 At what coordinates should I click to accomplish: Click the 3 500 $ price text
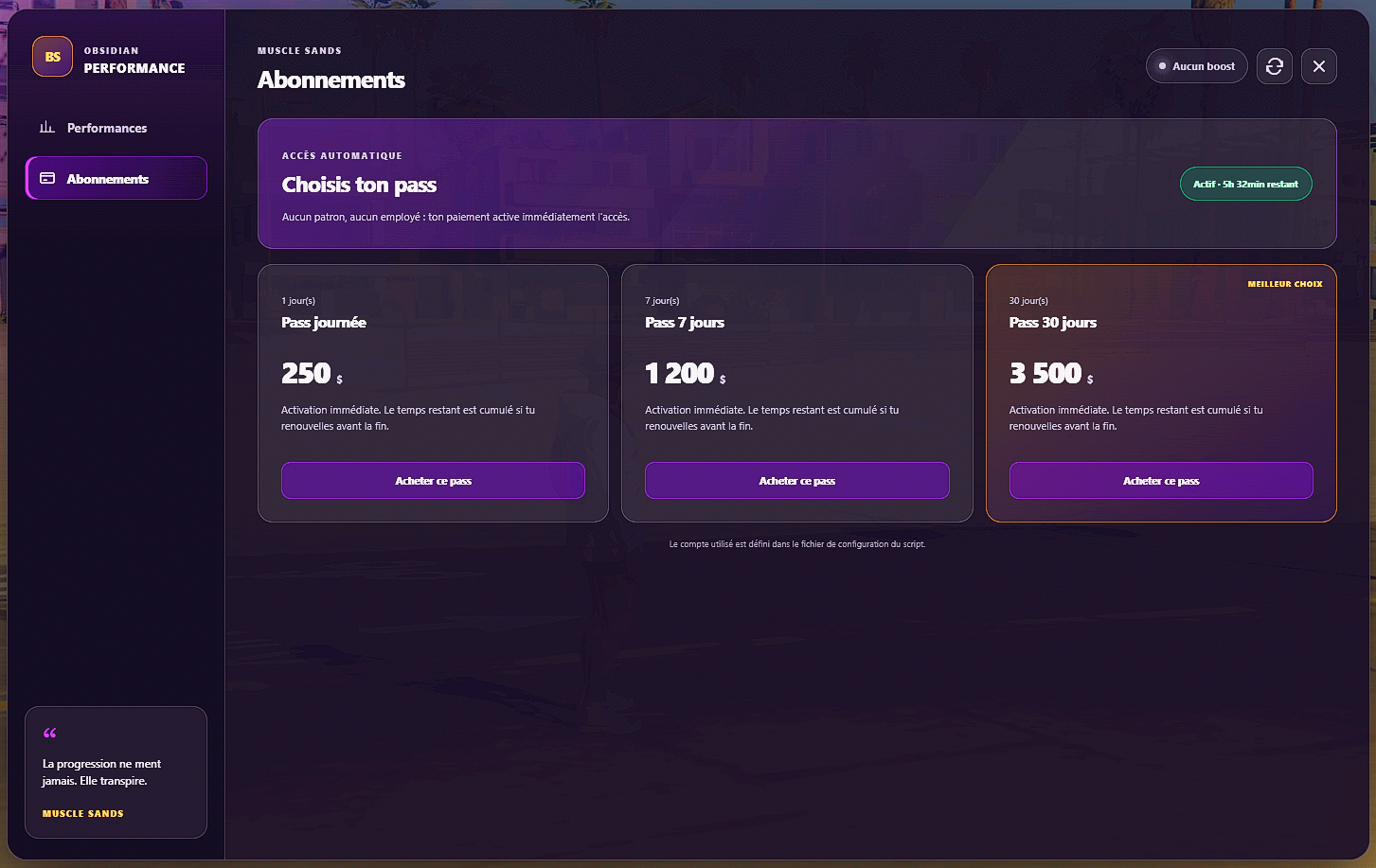click(x=1051, y=374)
